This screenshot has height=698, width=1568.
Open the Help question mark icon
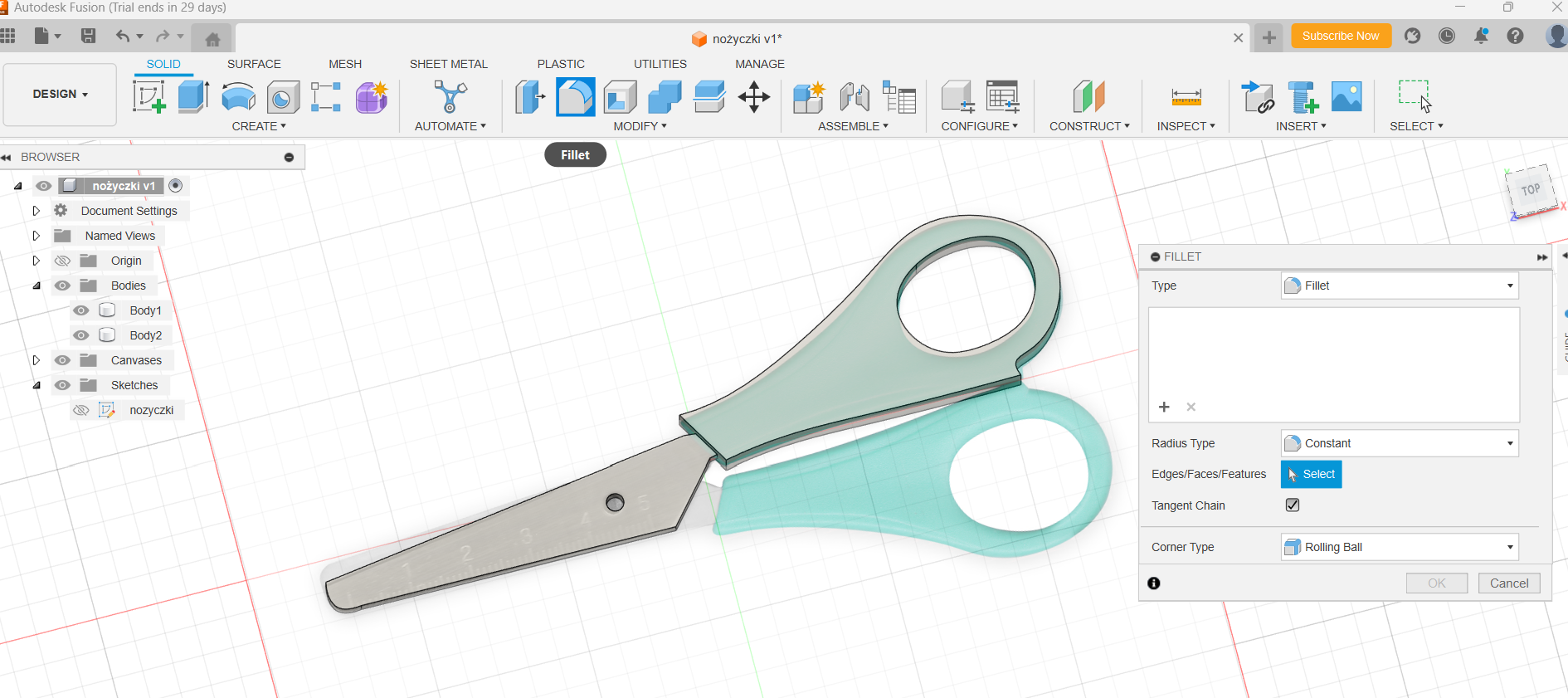click(1515, 36)
